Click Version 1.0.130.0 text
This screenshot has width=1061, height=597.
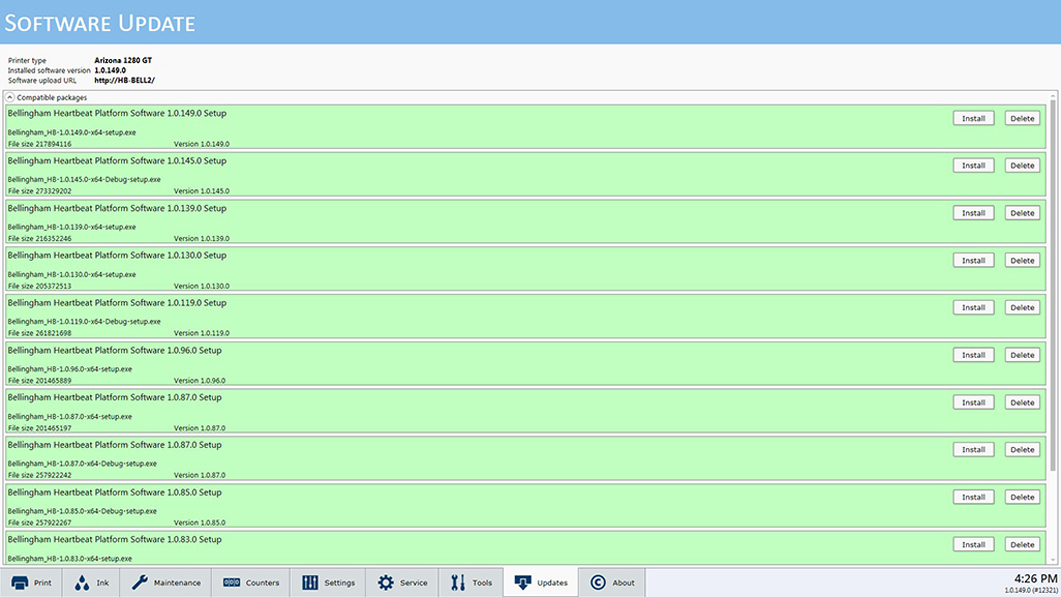point(202,286)
